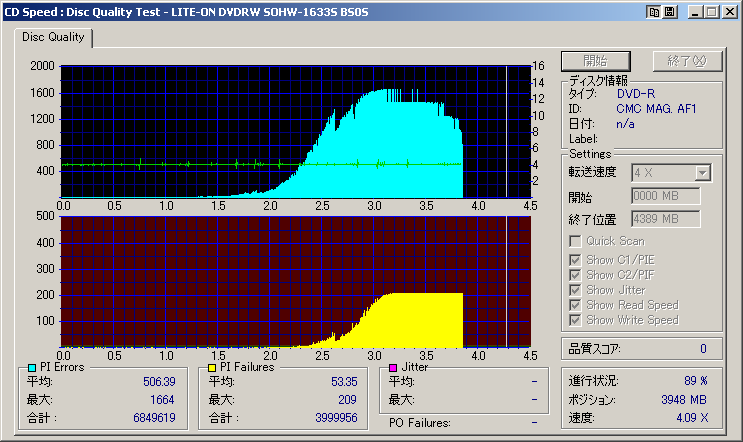
Task: Click the ポジション position value 3948 MB
Action: [684, 400]
